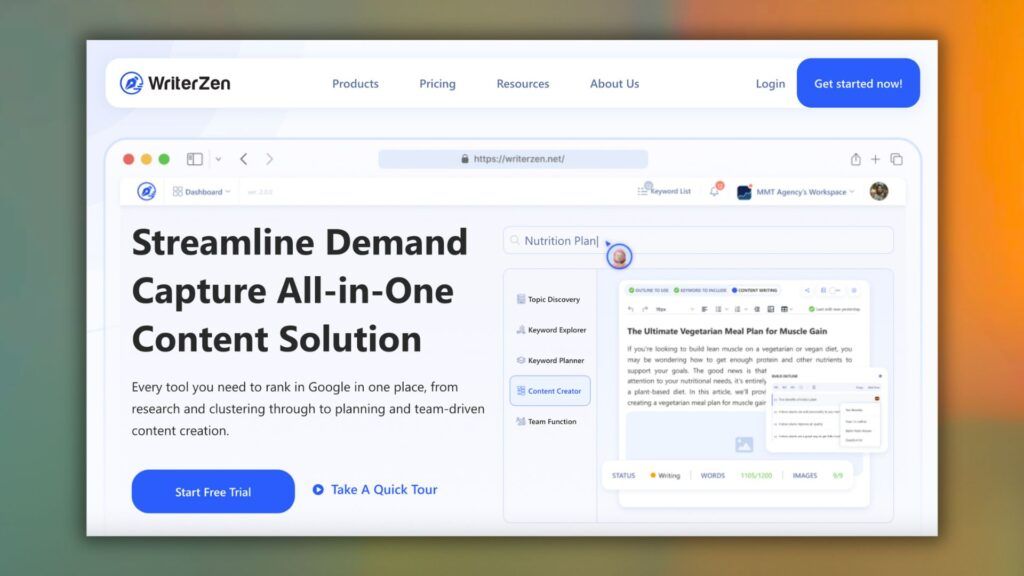The width and height of the screenshot is (1024, 576).
Task: Click the Nutrition Plan search field
Action: click(x=698, y=240)
